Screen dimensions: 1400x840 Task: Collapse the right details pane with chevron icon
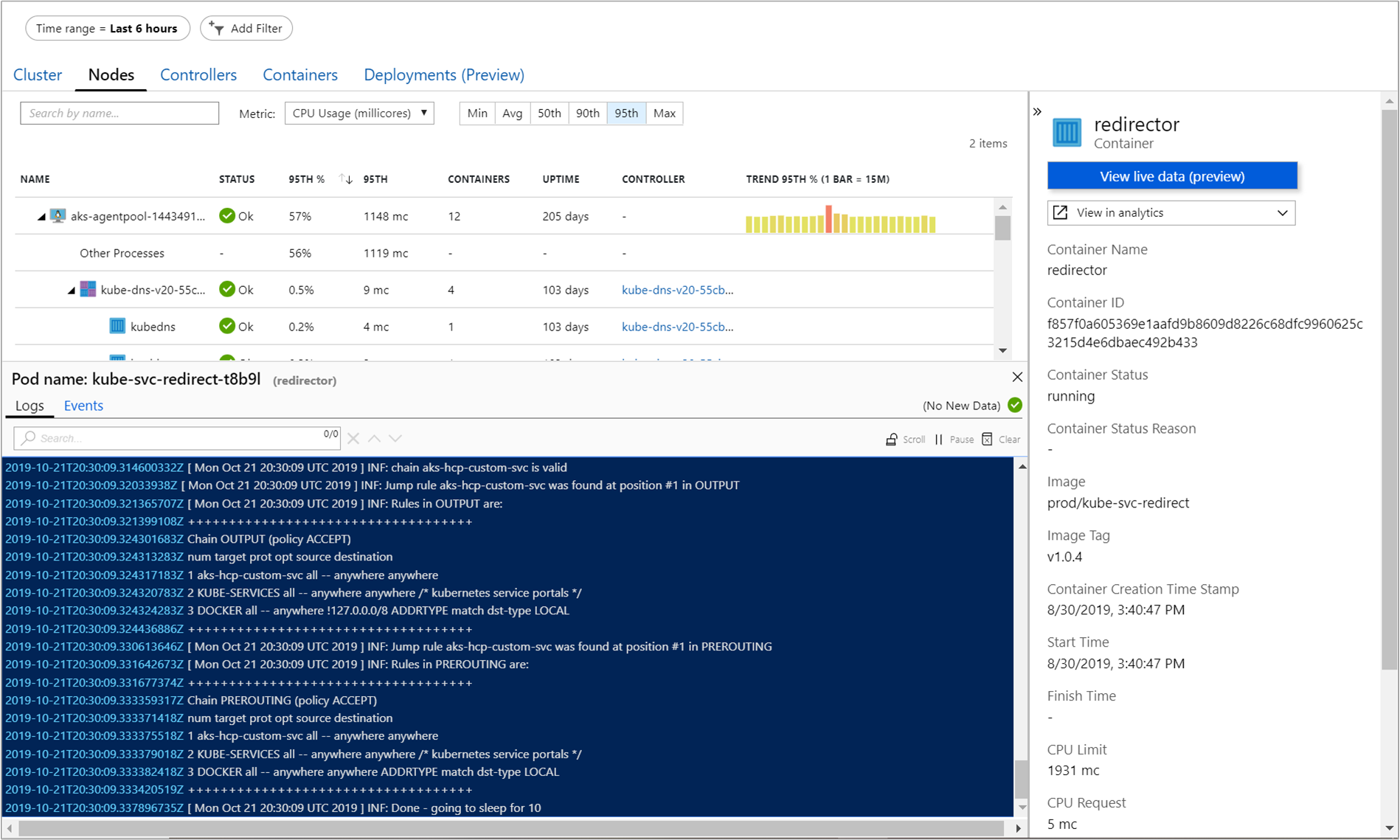(x=1037, y=112)
